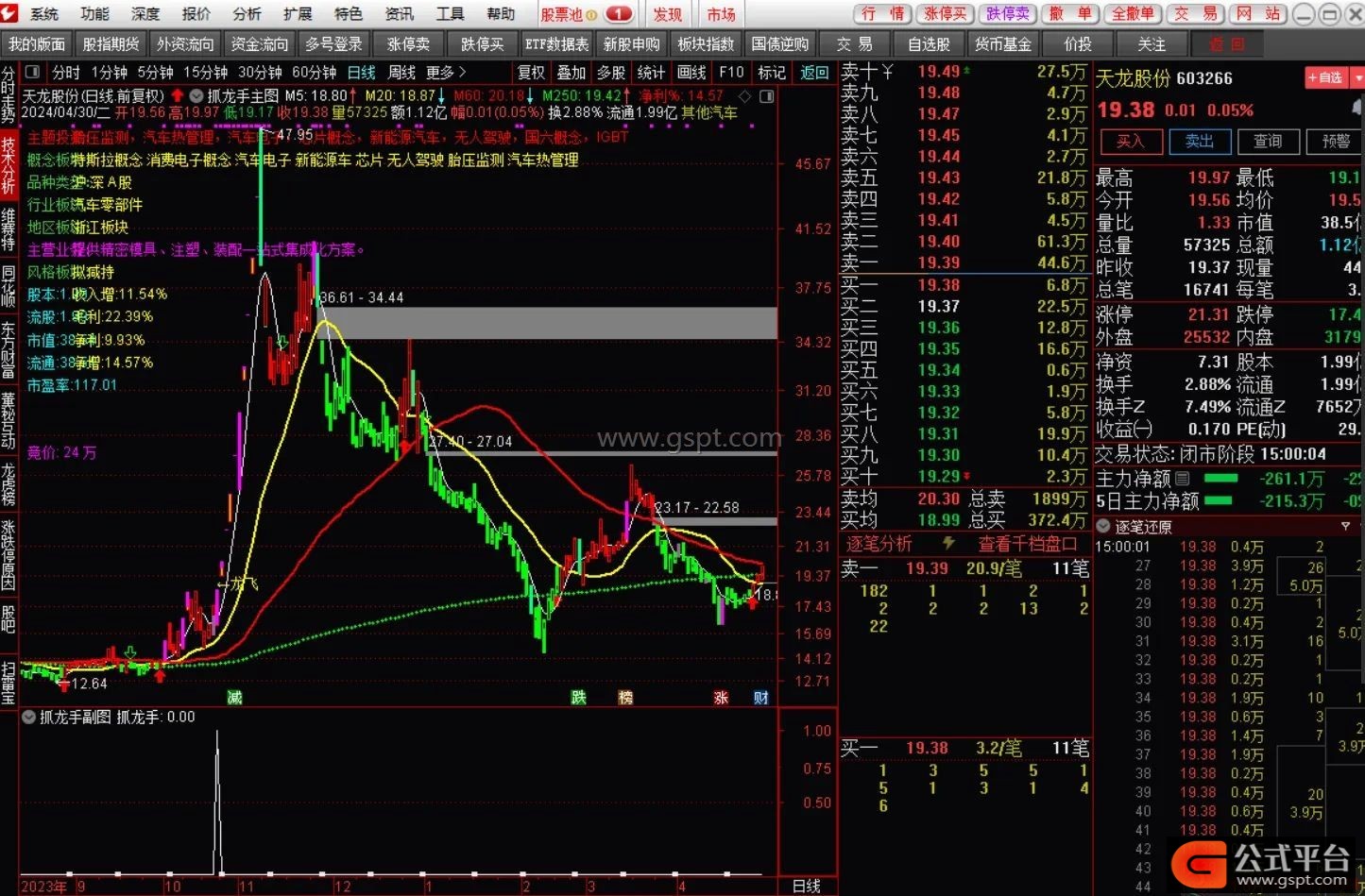Open 股吧 sidebar tab
Viewport: 1365px width, 896px height.
(x=9, y=619)
